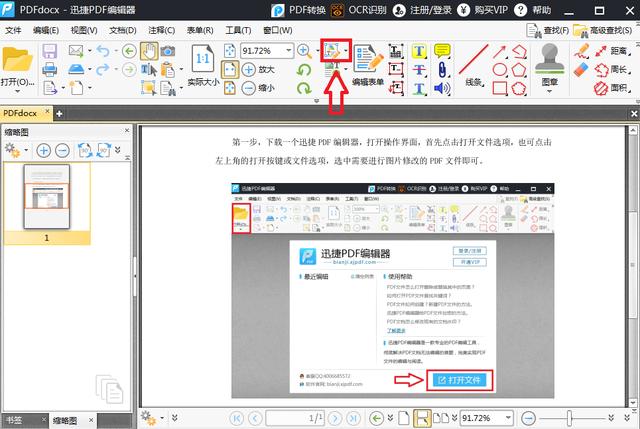
Task: Select the oval shape tool
Action: [500, 70]
